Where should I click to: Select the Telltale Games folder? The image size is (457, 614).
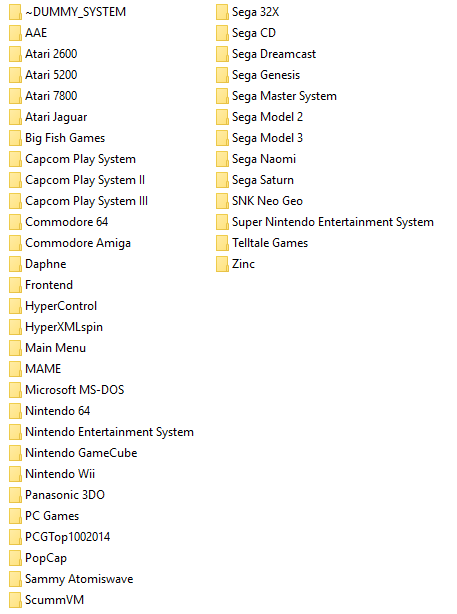[262, 243]
